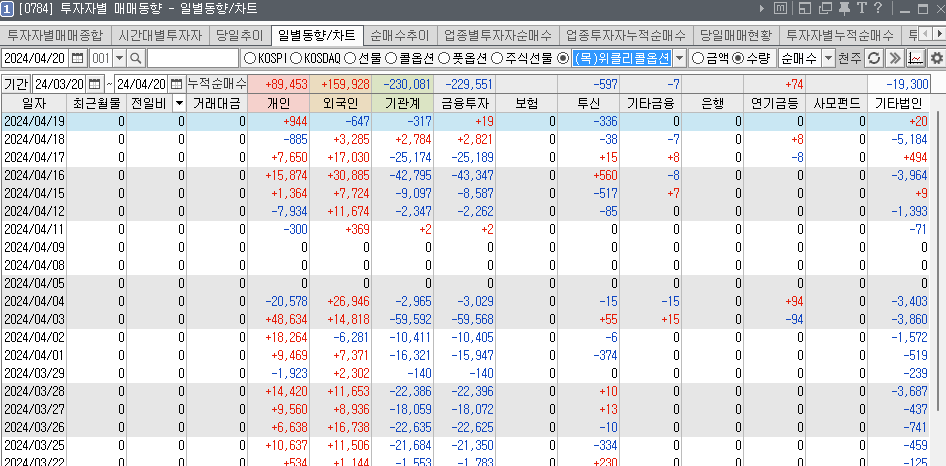Viewport: 946px width, 466px height.
Task: Click the 외국인 column header
Action: click(x=339, y=103)
